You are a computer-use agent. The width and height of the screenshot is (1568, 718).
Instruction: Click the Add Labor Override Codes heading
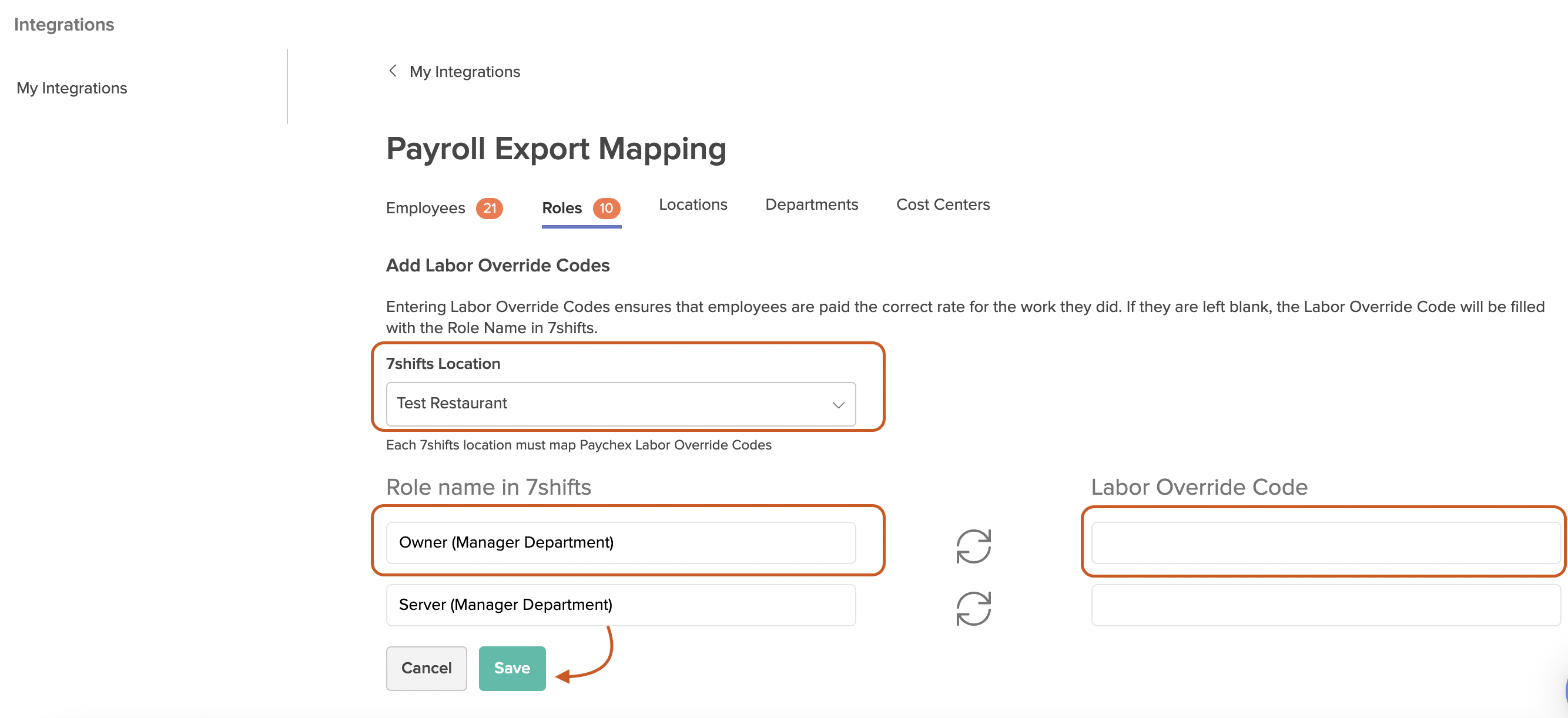point(498,266)
